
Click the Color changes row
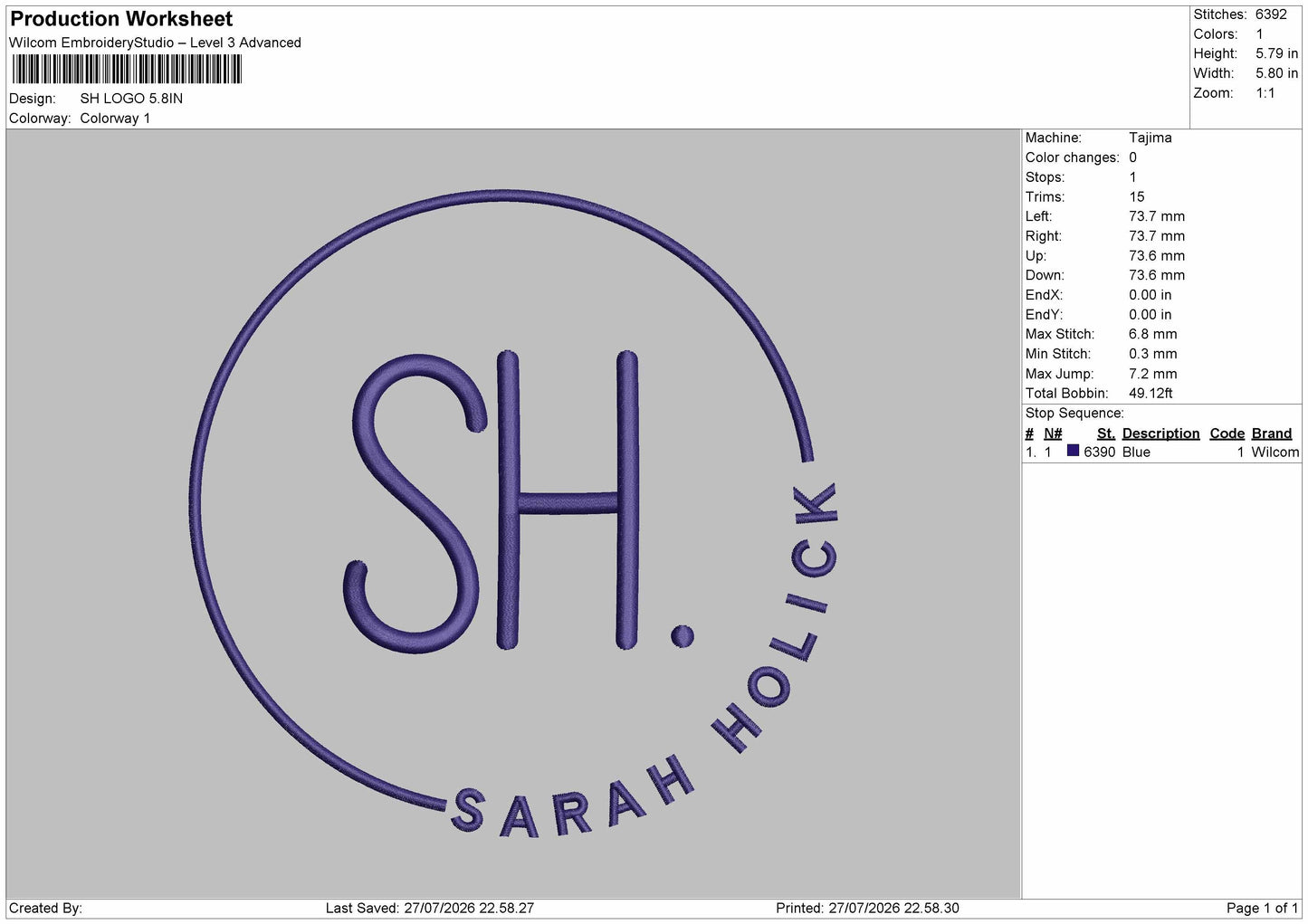(1081, 157)
